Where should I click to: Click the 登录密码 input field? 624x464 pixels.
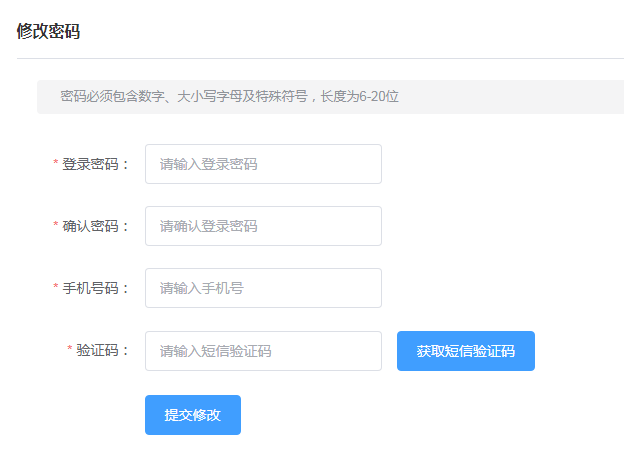(263, 164)
